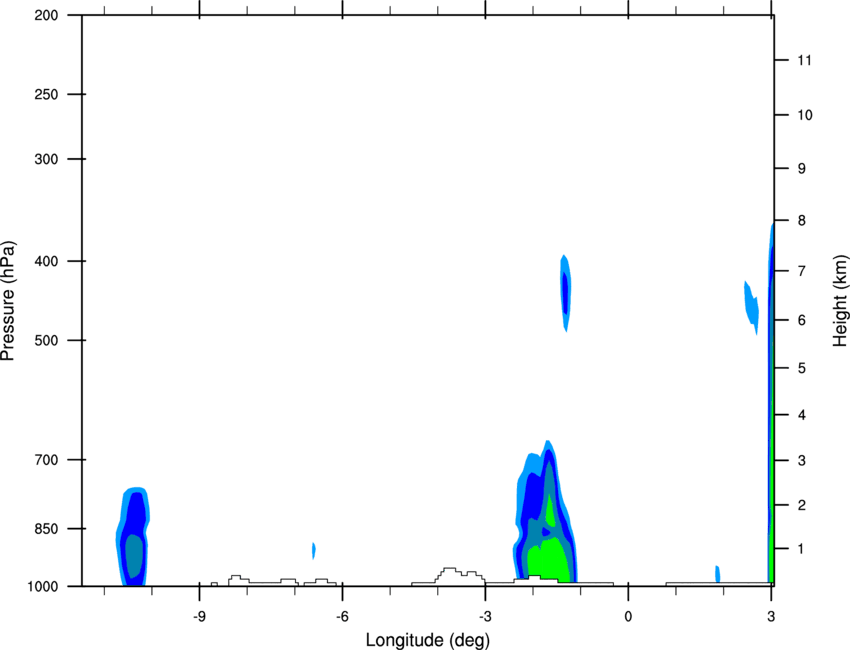Click the 700 pressure tick label
This screenshot has height=650, width=850.
pos(46,460)
